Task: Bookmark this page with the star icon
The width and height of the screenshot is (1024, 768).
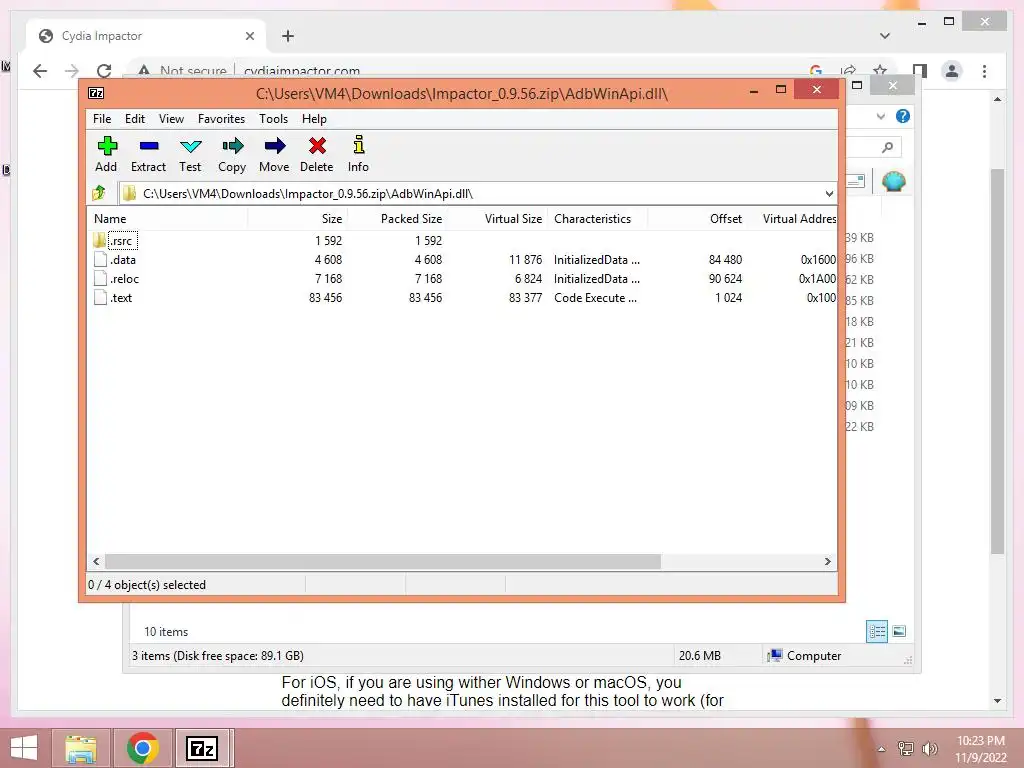Action: 880,71
